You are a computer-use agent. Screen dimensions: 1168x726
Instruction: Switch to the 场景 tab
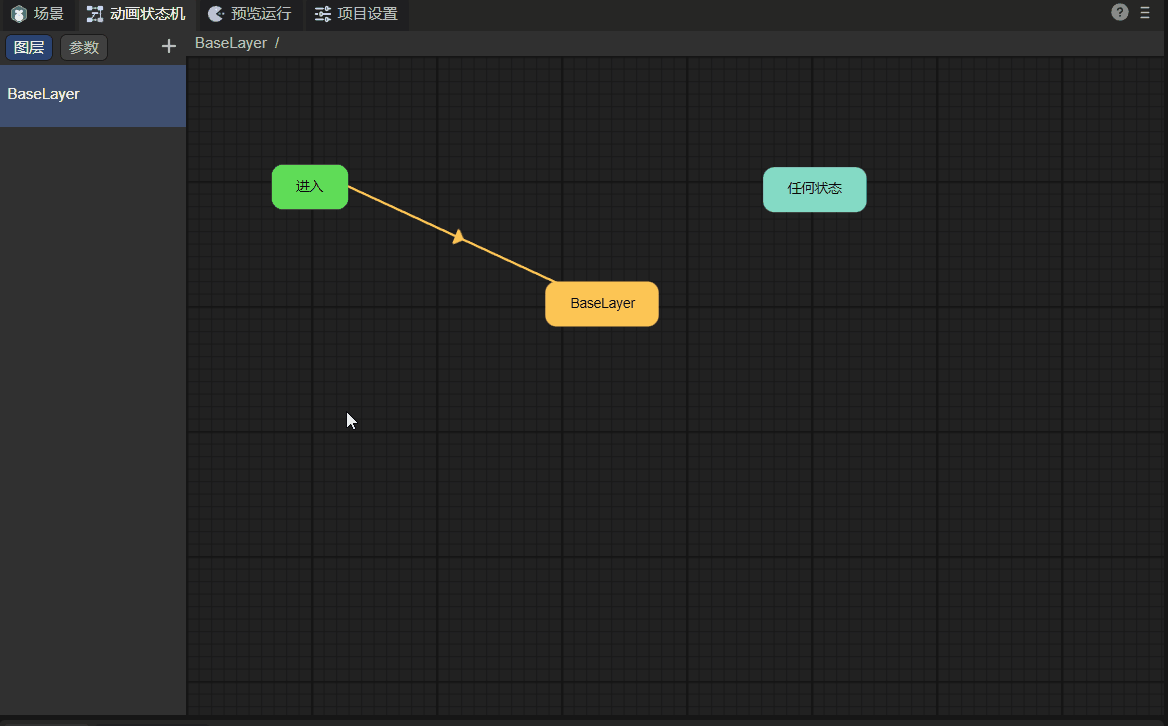point(48,14)
